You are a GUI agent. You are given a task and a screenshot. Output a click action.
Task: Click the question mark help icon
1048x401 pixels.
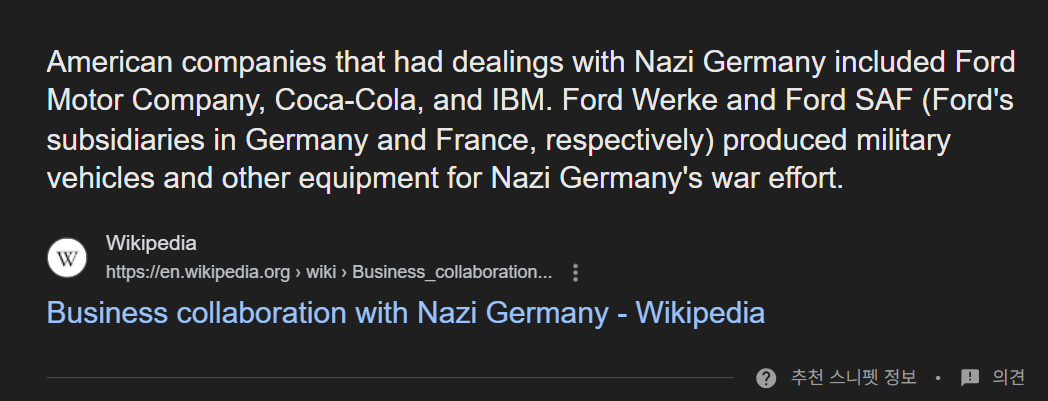766,377
